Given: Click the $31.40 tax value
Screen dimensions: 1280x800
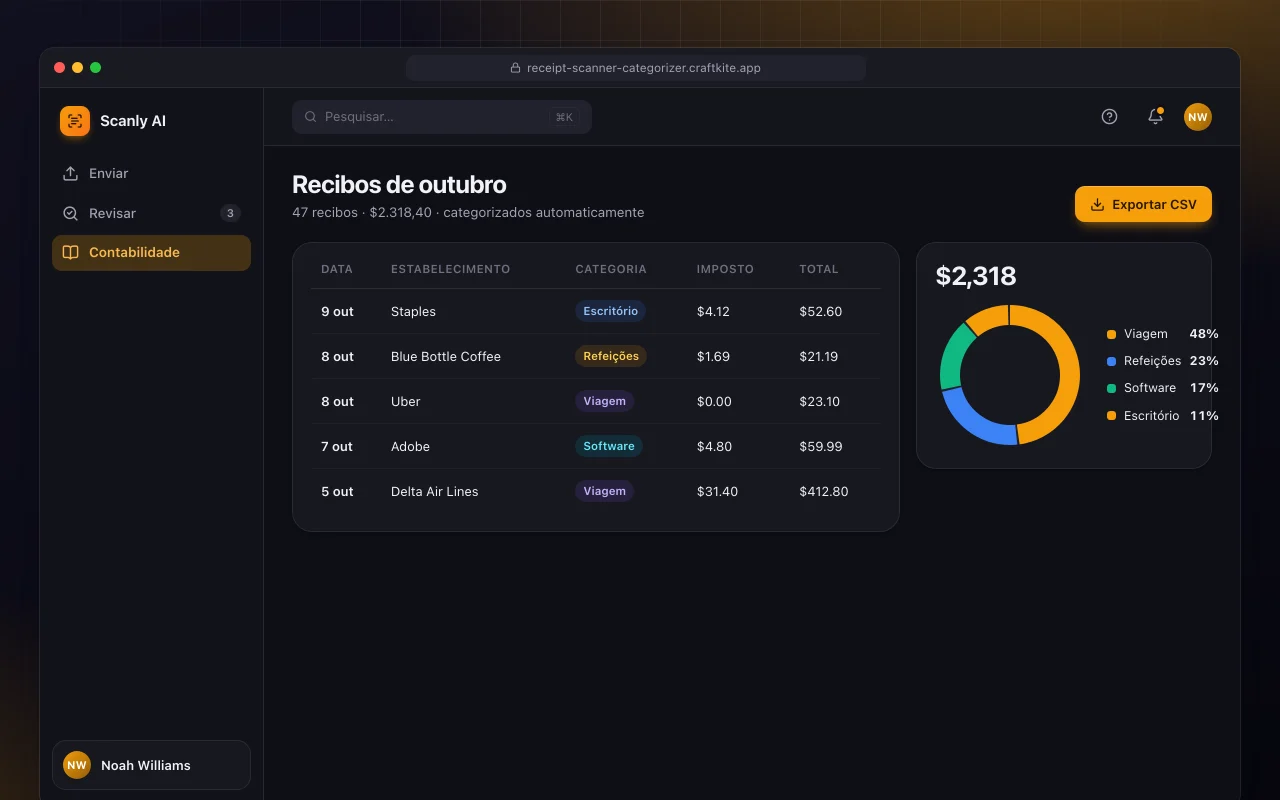Looking at the screenshot, I should click(717, 491).
